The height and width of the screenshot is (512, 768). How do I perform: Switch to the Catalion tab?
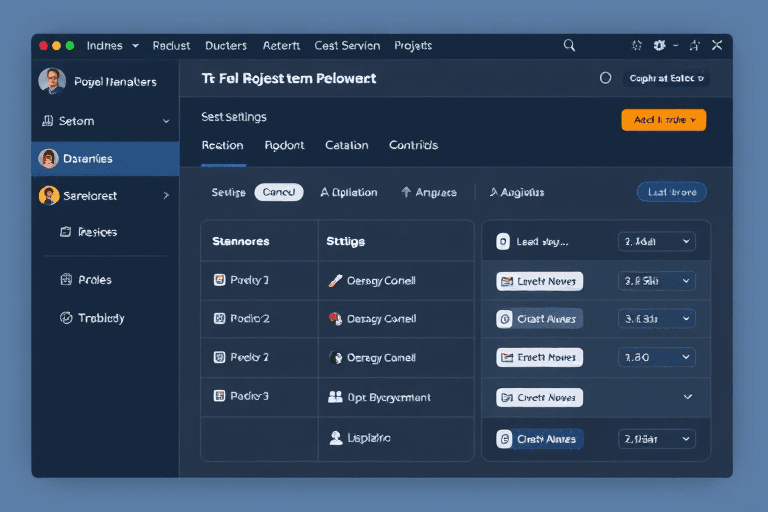[347, 145]
